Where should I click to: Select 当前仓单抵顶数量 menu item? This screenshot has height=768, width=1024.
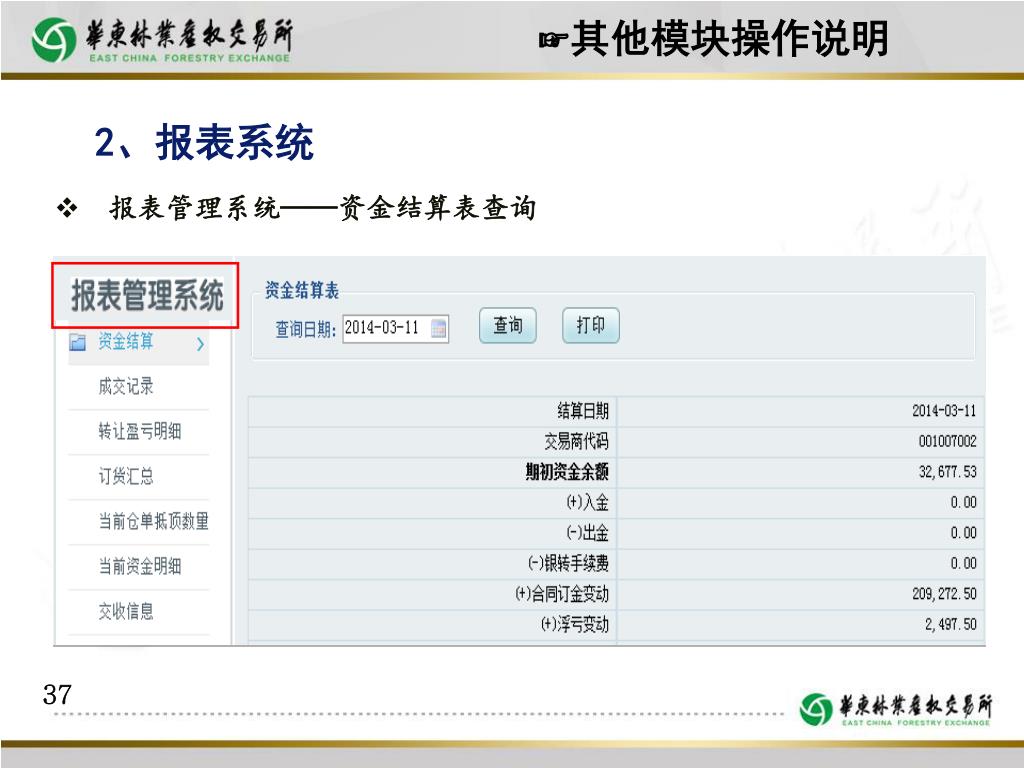153,521
